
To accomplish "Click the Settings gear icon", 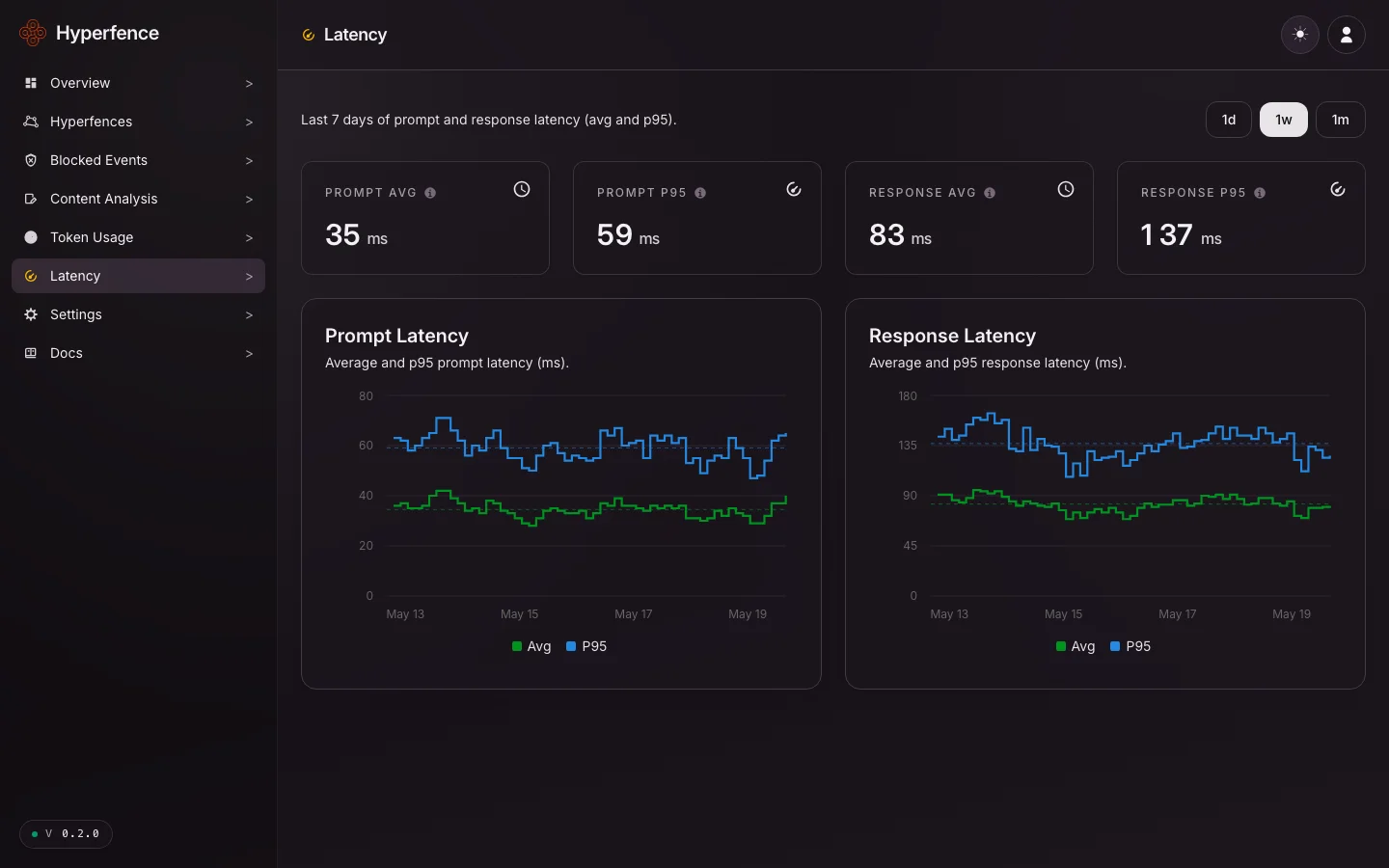I will pyautogui.click(x=31, y=314).
